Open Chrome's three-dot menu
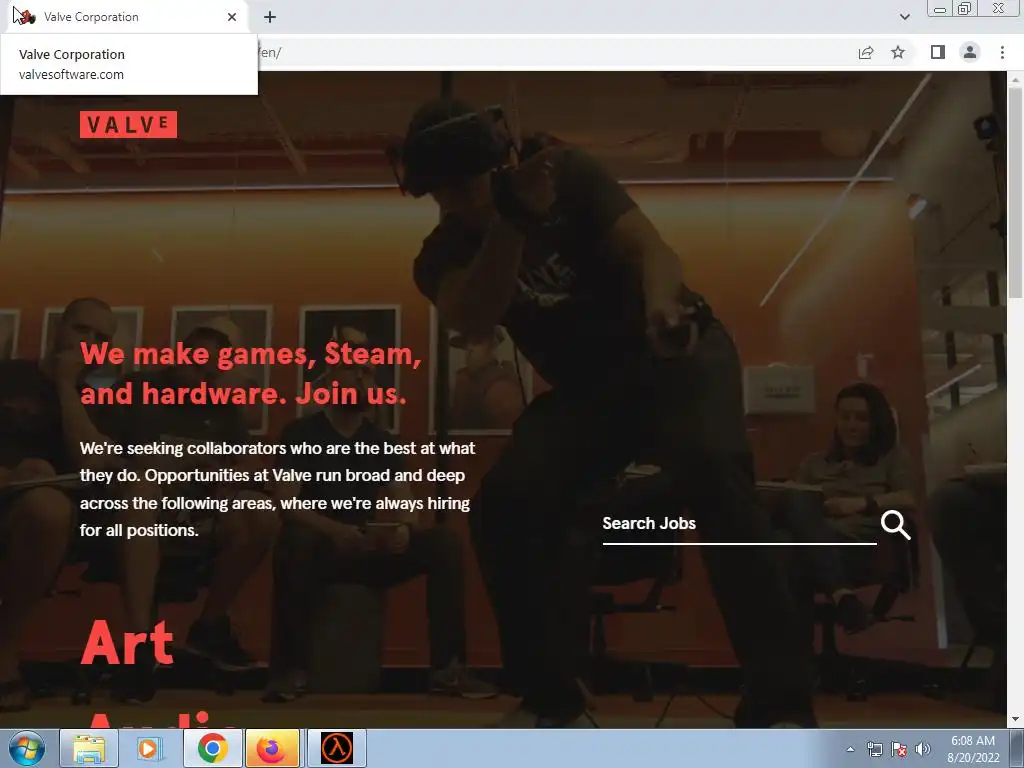This screenshot has width=1024, height=768. point(1002,52)
